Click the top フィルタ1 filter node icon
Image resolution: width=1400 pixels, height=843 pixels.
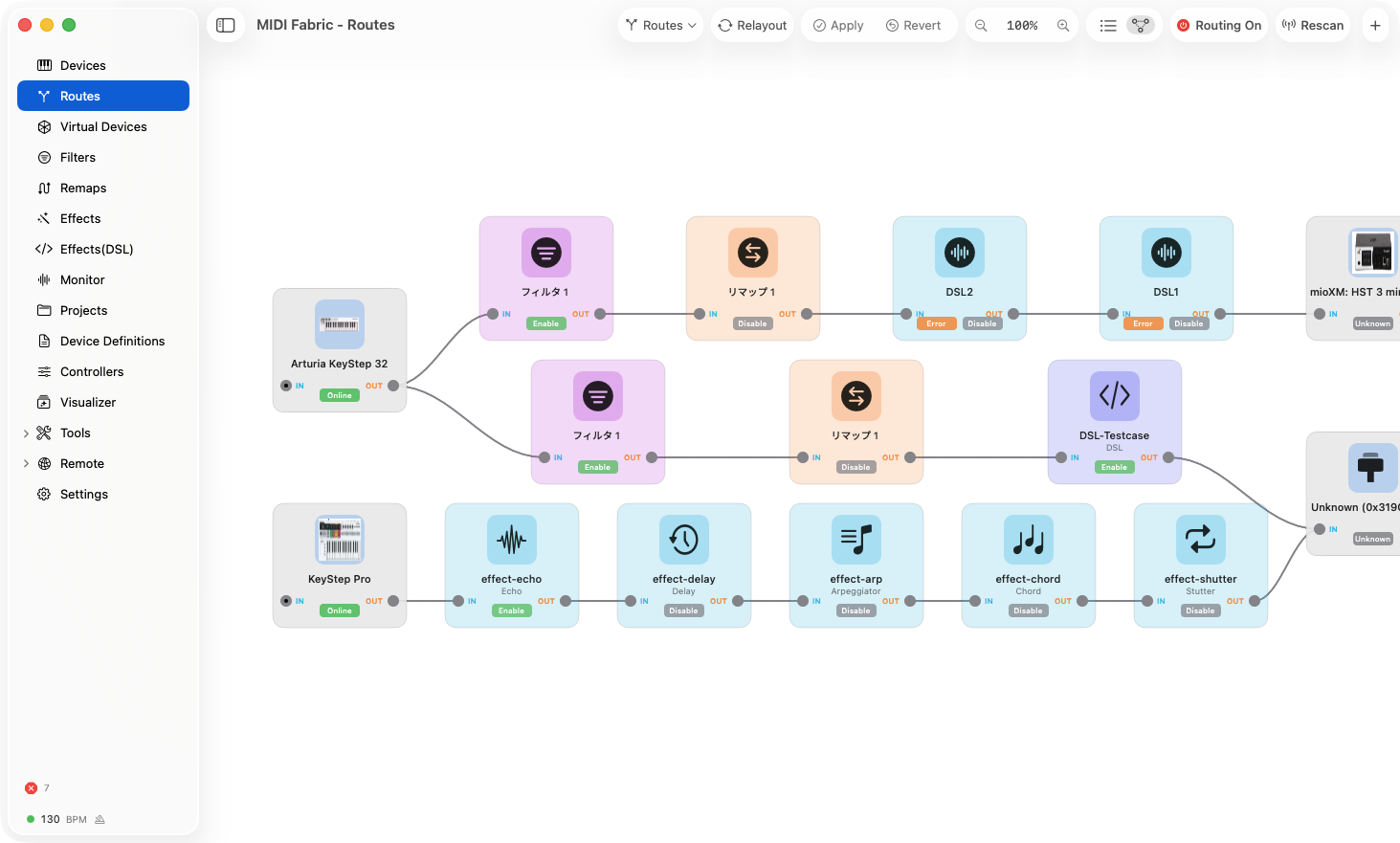546,253
